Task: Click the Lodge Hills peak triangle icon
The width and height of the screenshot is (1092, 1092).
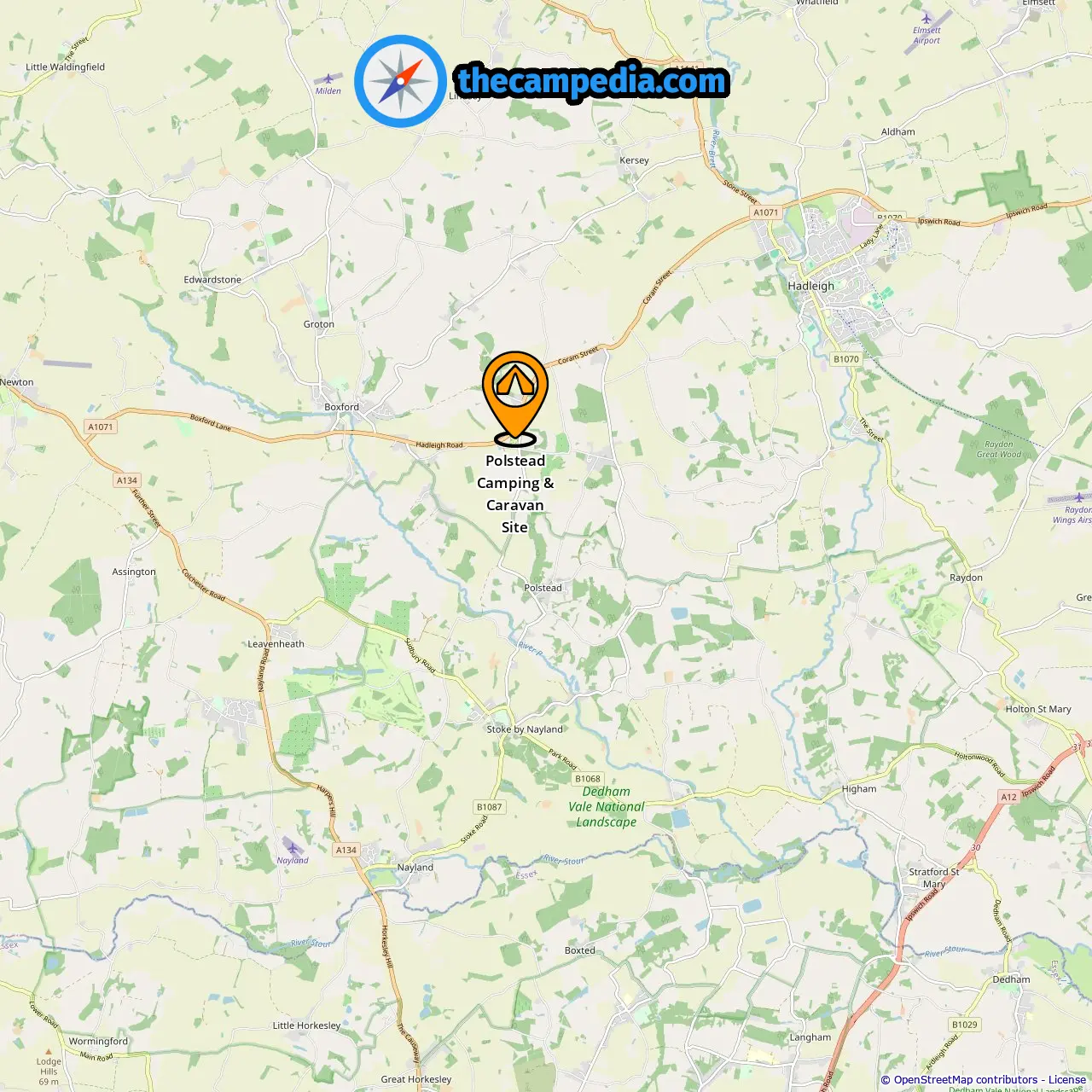Action: 49,1052
